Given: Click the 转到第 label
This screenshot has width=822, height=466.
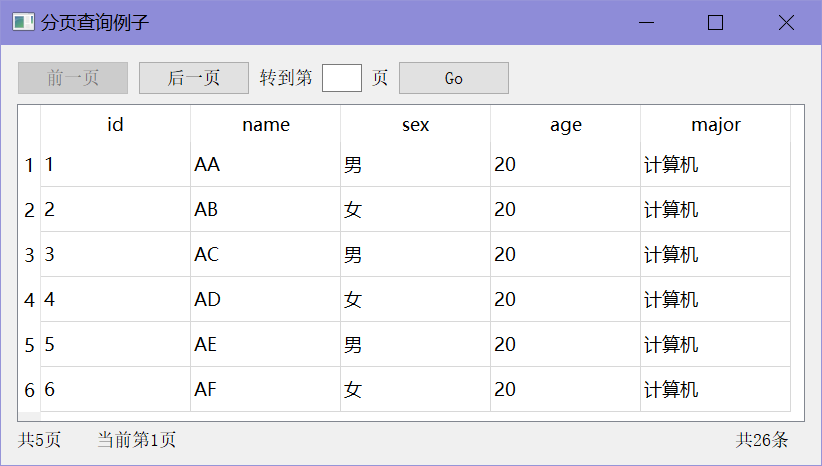Looking at the screenshot, I should click(x=286, y=78).
